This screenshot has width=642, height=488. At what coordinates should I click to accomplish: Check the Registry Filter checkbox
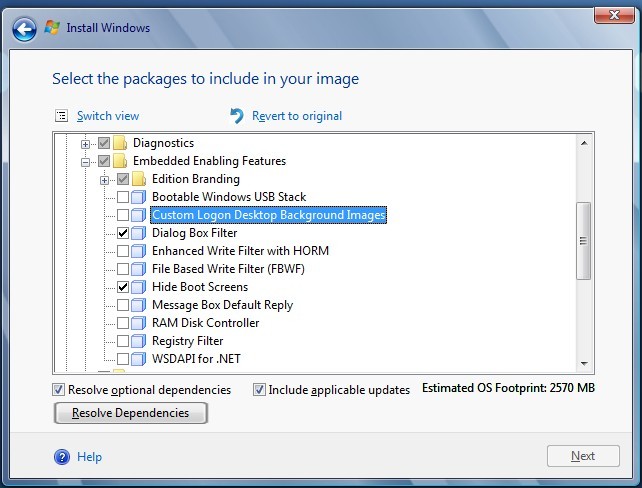click(123, 341)
